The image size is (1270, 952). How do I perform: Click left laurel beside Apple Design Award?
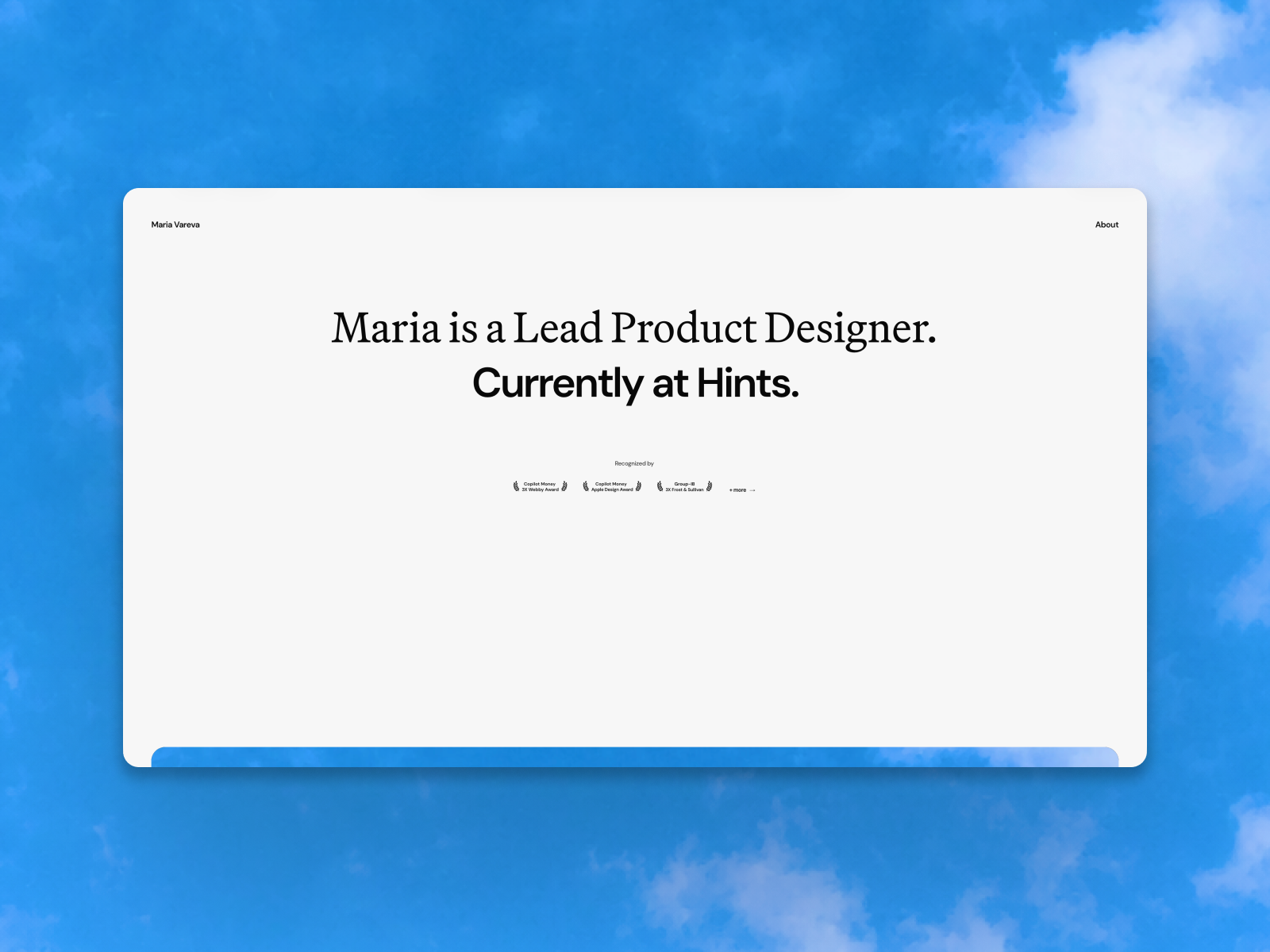click(x=586, y=486)
